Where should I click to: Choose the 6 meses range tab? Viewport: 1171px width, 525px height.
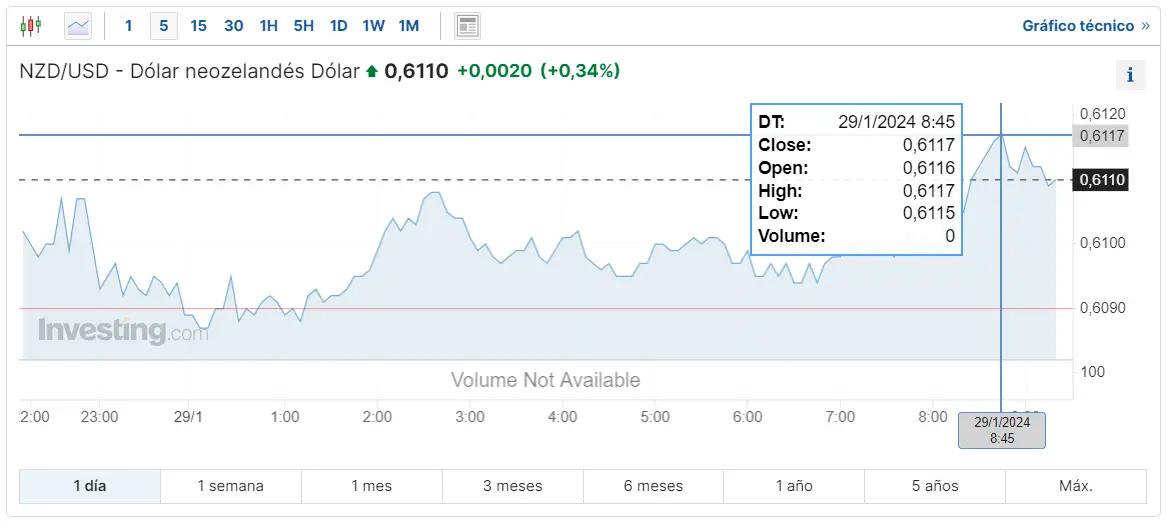[x=653, y=486]
